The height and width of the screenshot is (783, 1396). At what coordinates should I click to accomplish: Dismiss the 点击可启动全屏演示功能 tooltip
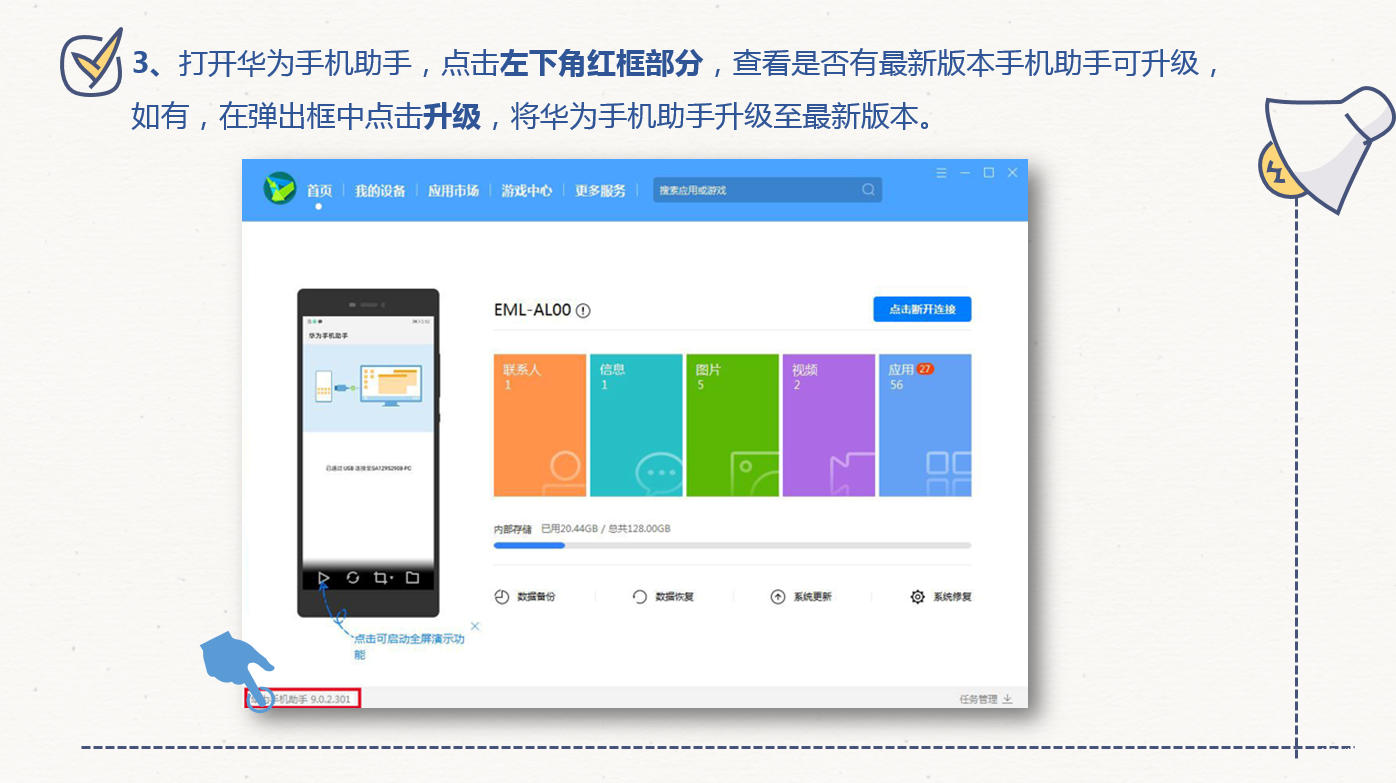pos(475,626)
